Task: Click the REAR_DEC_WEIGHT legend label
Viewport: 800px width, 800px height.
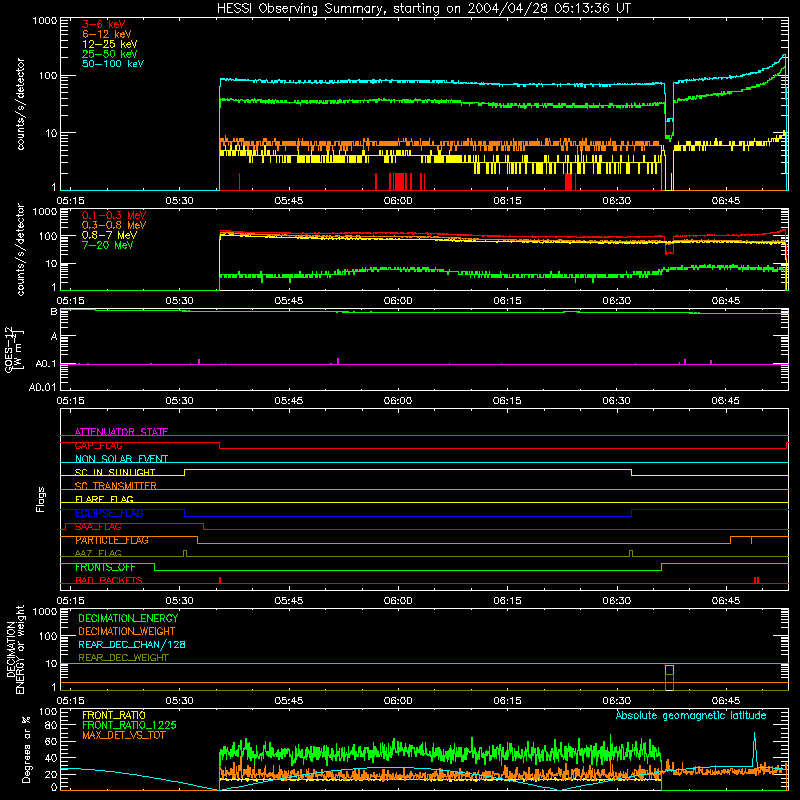Action: click(123, 658)
